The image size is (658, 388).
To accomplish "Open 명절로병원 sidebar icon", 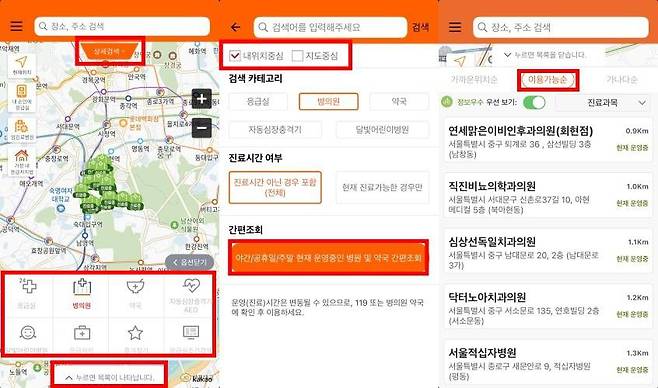I will (x=21, y=126).
